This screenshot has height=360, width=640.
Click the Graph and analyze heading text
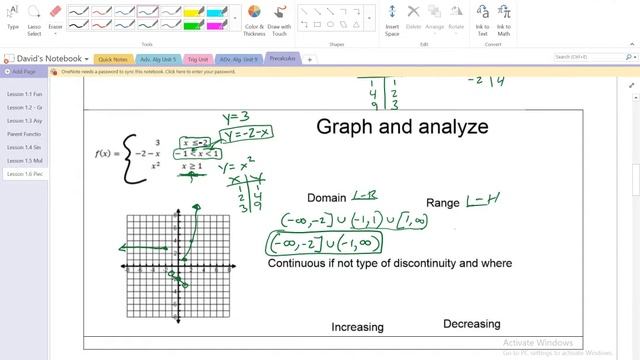402,127
